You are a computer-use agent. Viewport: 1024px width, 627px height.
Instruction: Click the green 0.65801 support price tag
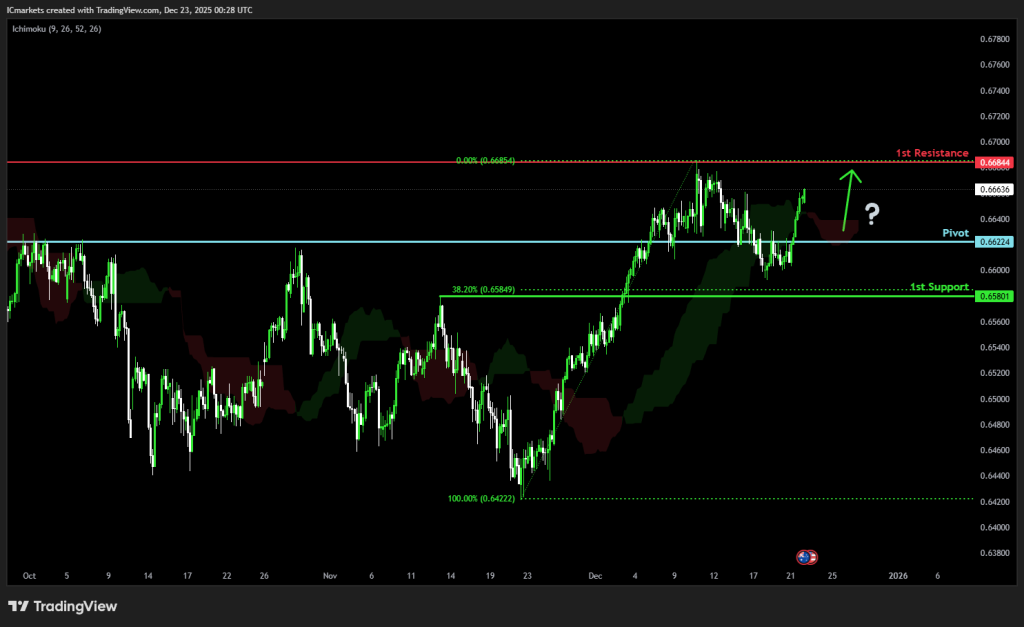click(x=996, y=296)
